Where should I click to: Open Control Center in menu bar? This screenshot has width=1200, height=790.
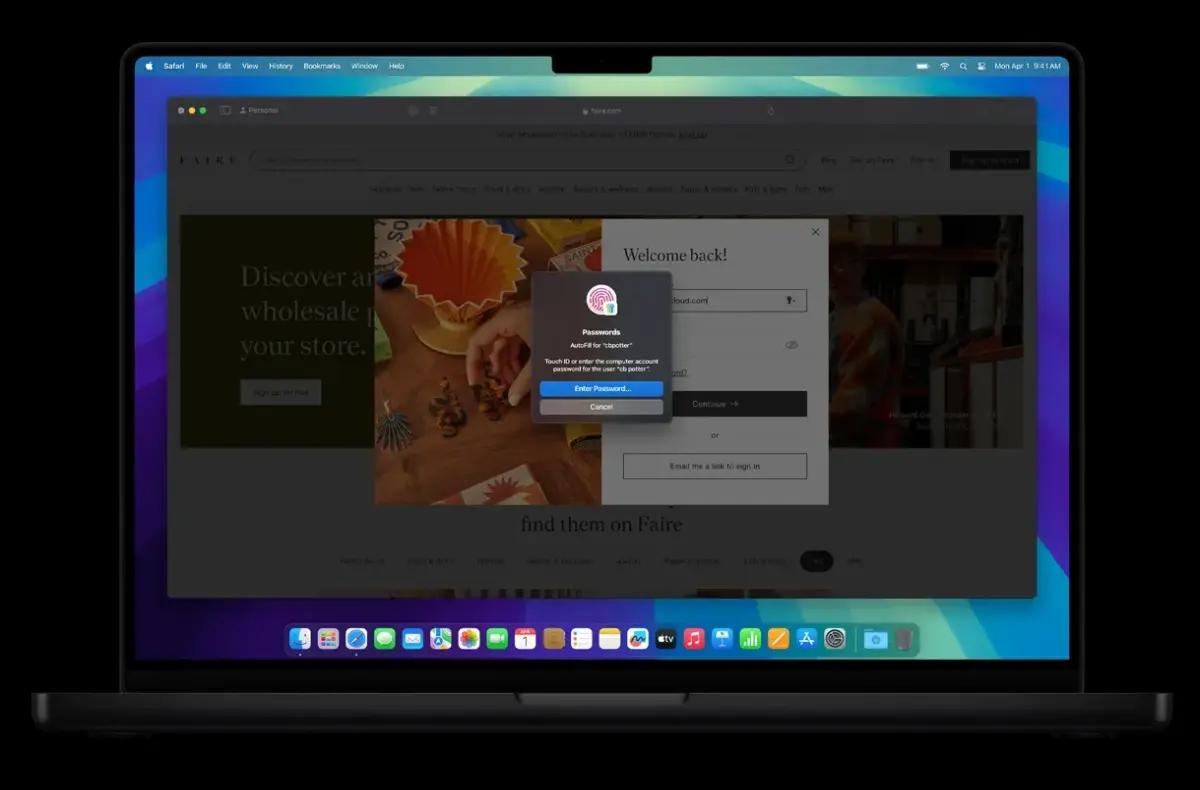pyautogui.click(x=980, y=66)
